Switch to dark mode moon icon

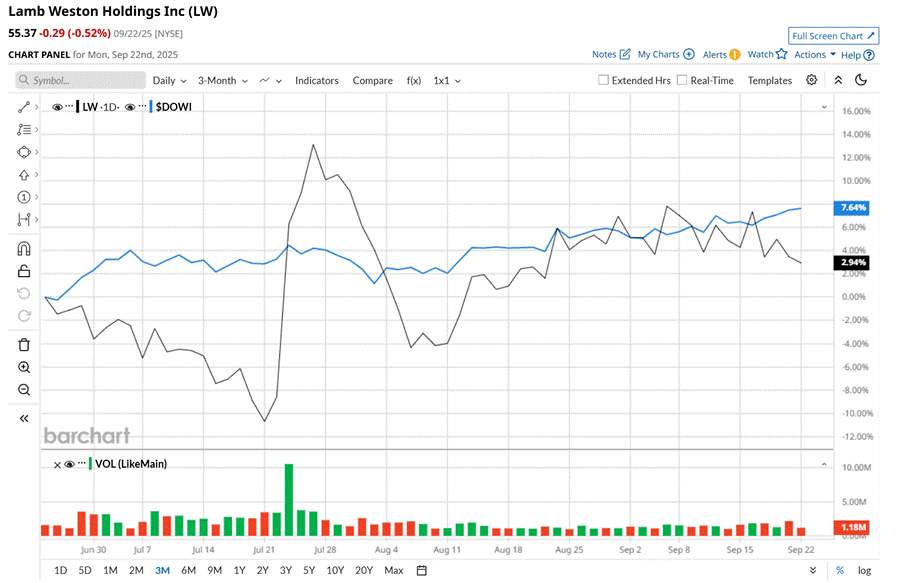(861, 80)
